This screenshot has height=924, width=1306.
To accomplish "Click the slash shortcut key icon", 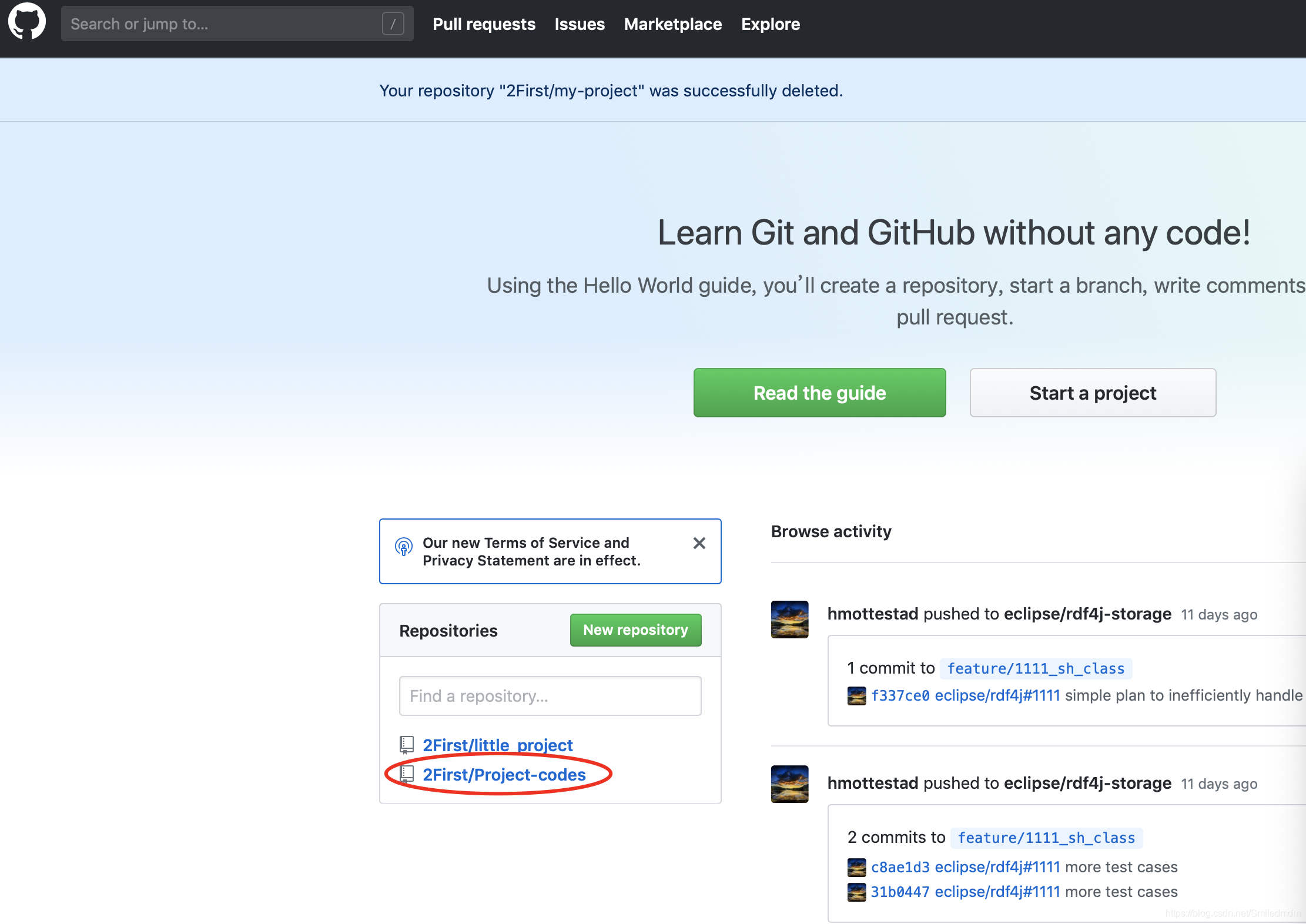I will [x=393, y=24].
